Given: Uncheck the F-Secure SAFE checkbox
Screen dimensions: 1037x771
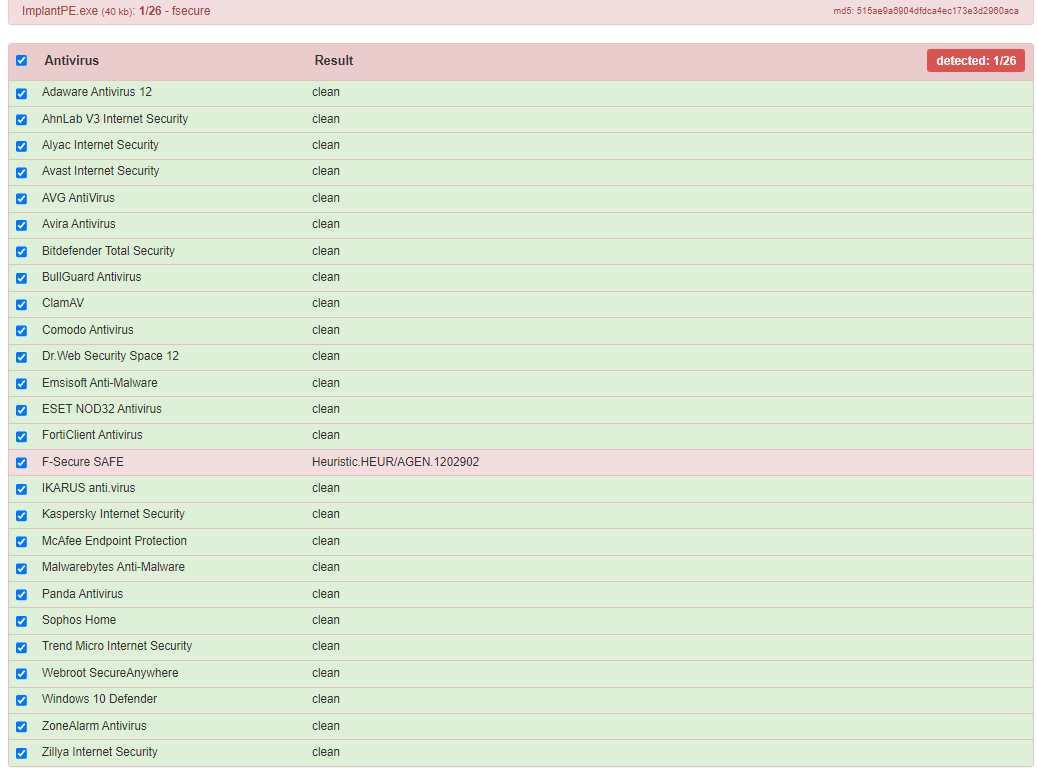Looking at the screenshot, I should (22, 463).
